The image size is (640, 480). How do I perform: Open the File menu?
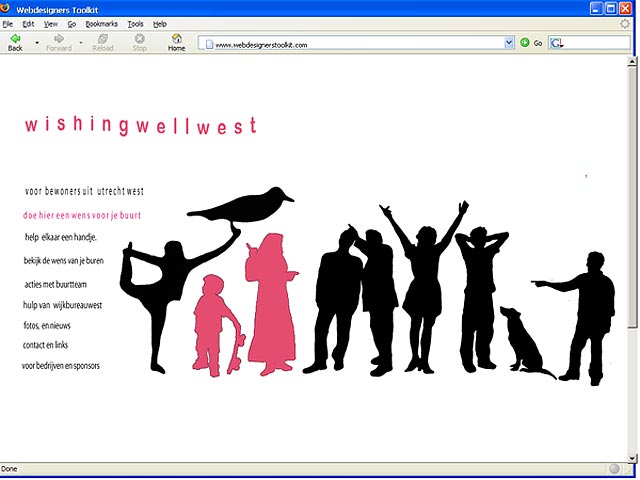[8, 24]
